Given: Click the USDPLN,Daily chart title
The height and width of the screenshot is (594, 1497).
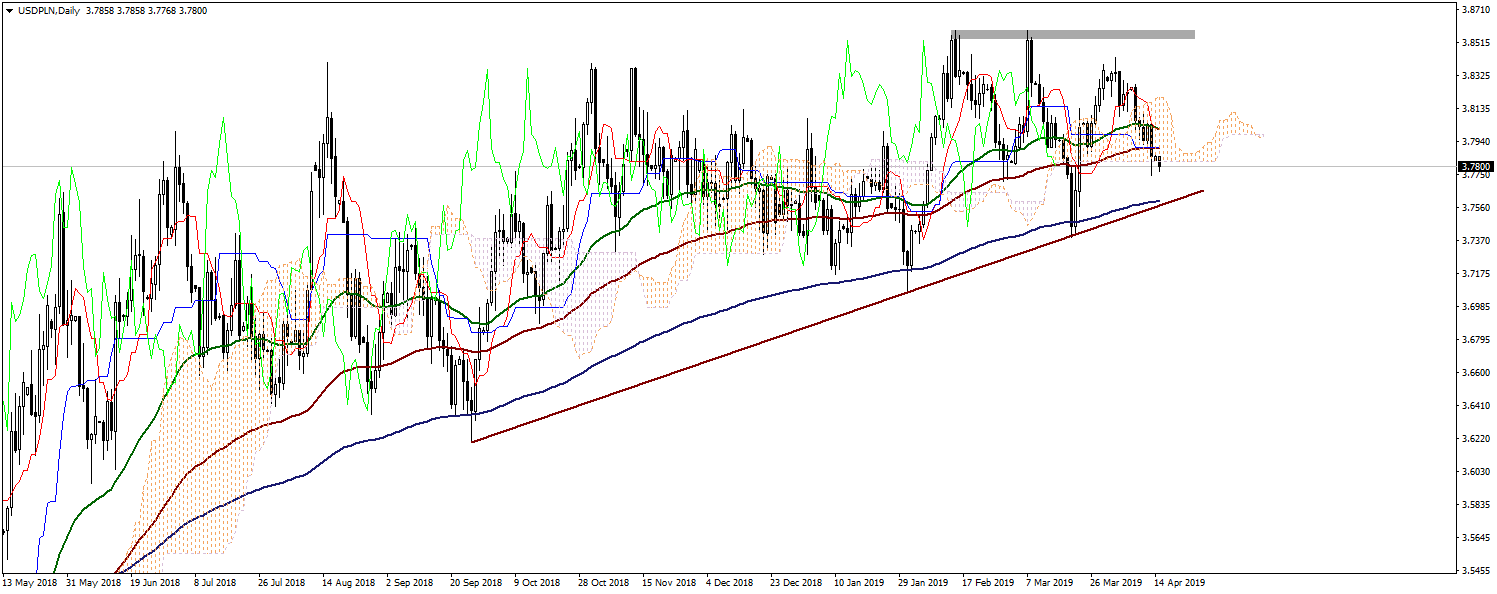Looking at the screenshot, I should coord(48,10).
